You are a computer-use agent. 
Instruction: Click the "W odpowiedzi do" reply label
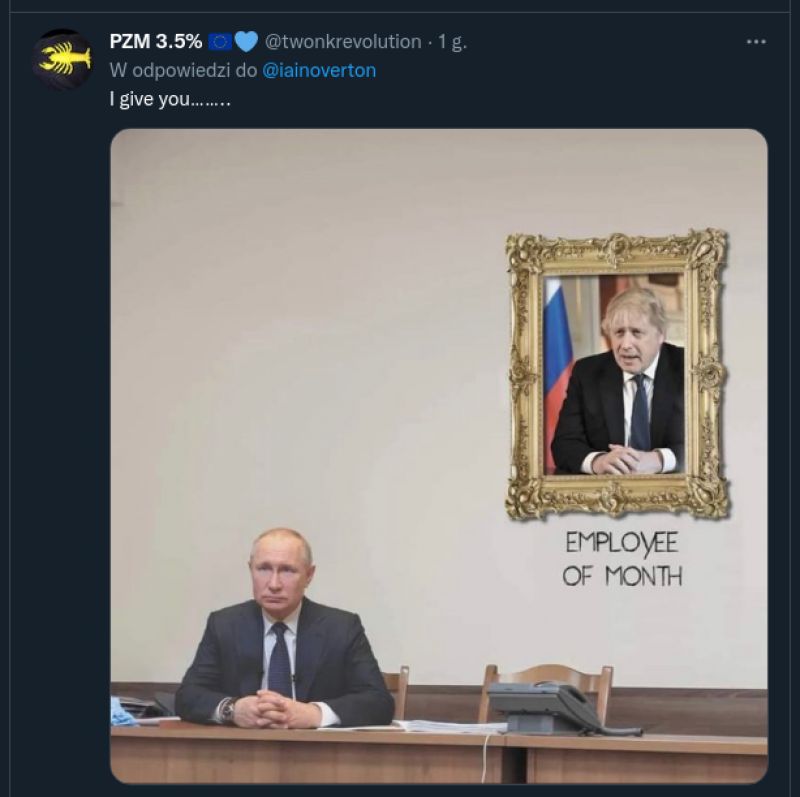pos(184,70)
